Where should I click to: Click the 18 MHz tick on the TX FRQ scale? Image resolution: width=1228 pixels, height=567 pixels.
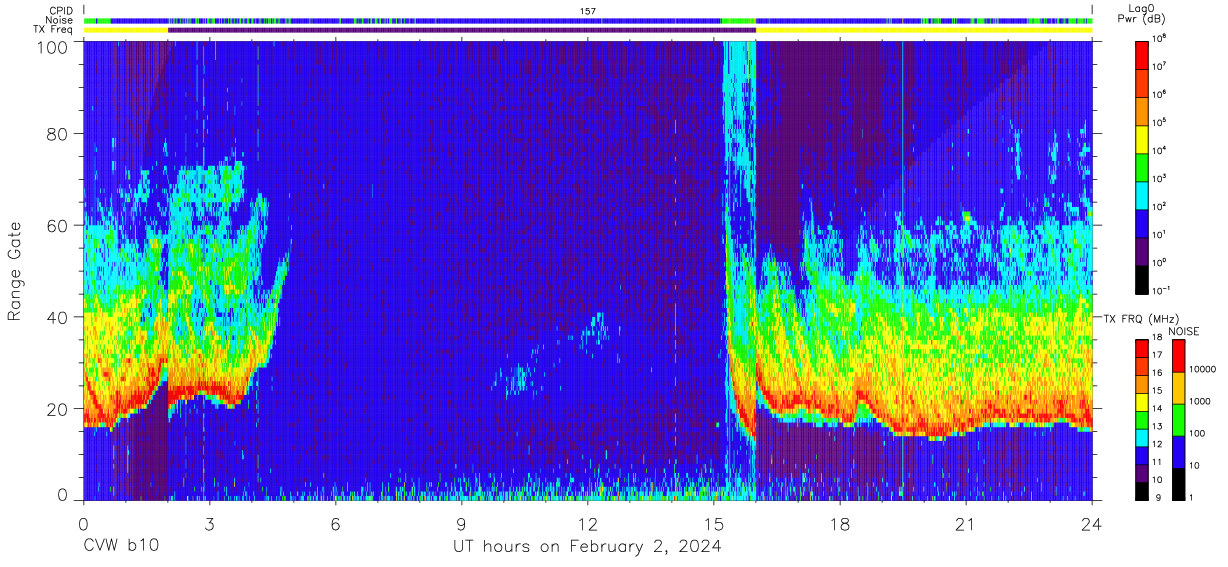tap(1159, 339)
